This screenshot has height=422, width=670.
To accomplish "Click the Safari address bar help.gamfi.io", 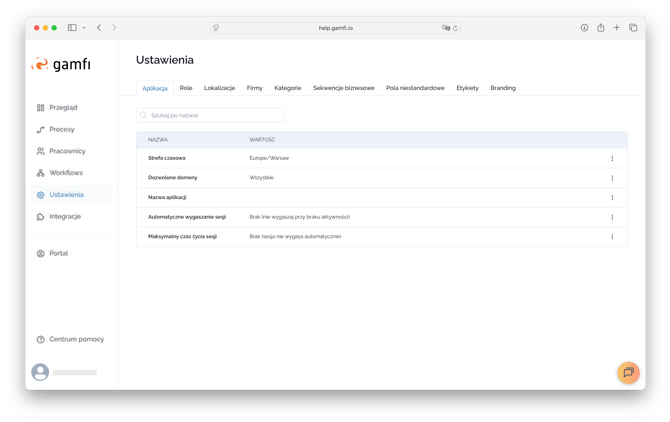I will click(x=335, y=28).
